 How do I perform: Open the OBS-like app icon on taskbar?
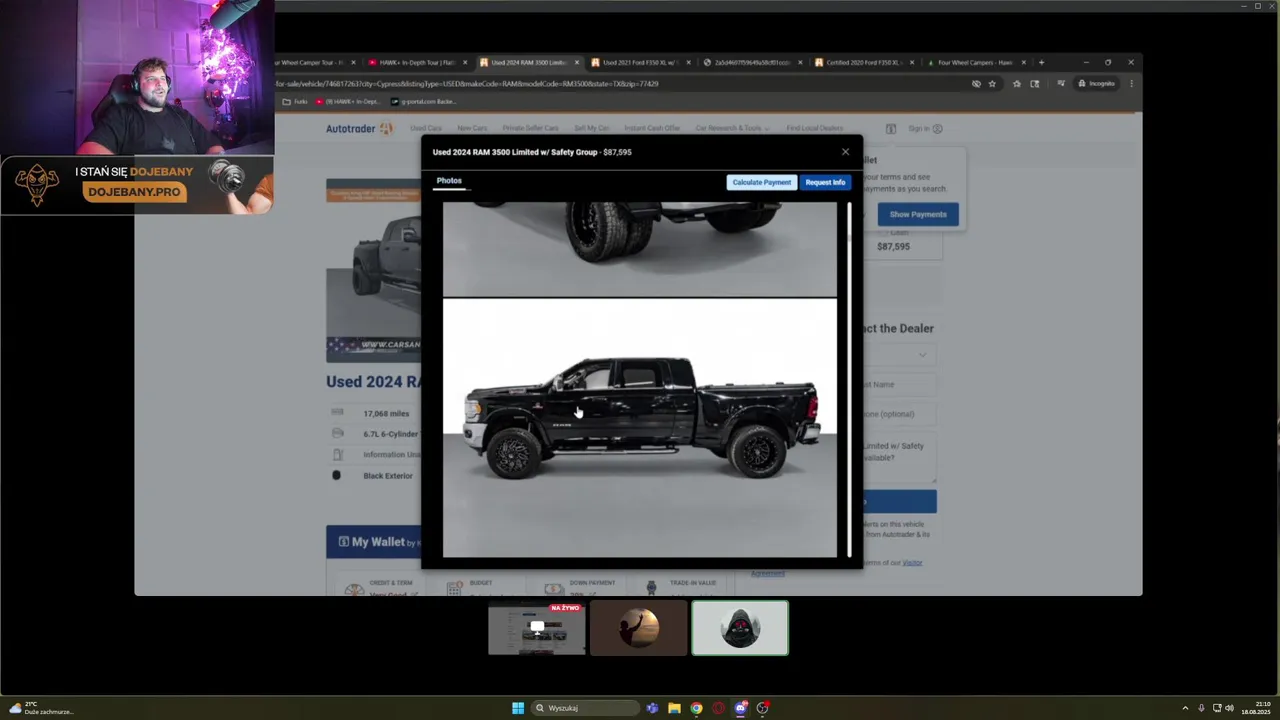click(x=763, y=708)
